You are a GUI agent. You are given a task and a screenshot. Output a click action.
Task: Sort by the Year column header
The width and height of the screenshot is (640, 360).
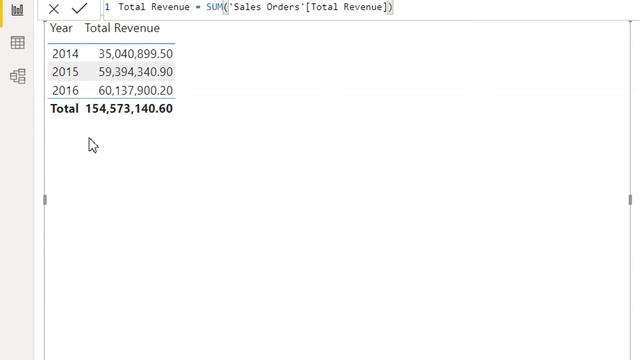click(61, 28)
